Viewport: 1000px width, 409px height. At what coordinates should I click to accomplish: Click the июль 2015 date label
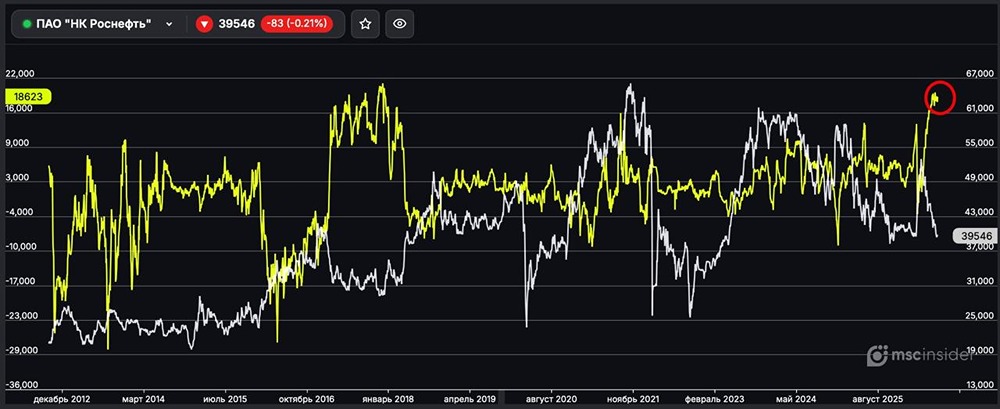pos(226,399)
